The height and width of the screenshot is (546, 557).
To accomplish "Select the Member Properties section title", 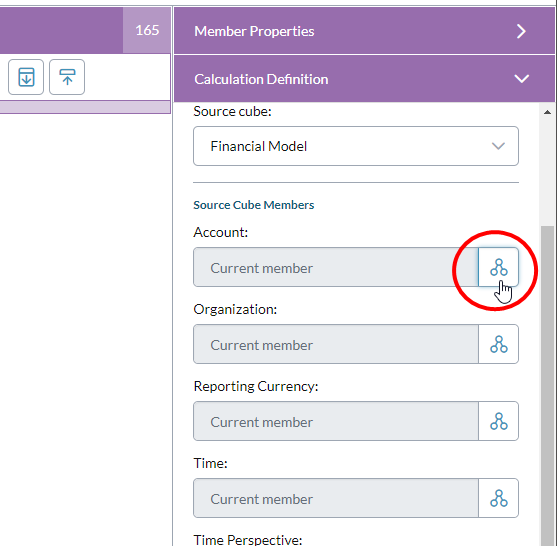I will [254, 31].
